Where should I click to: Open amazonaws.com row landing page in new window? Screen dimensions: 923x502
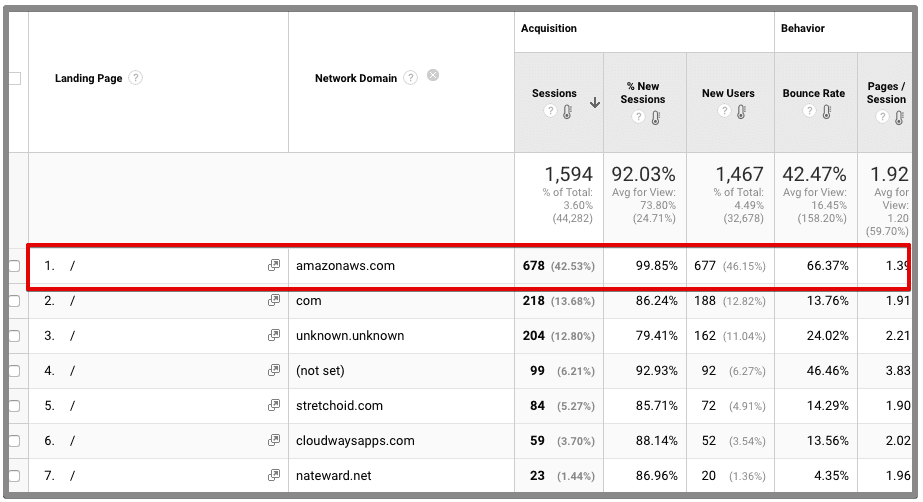pos(274,266)
